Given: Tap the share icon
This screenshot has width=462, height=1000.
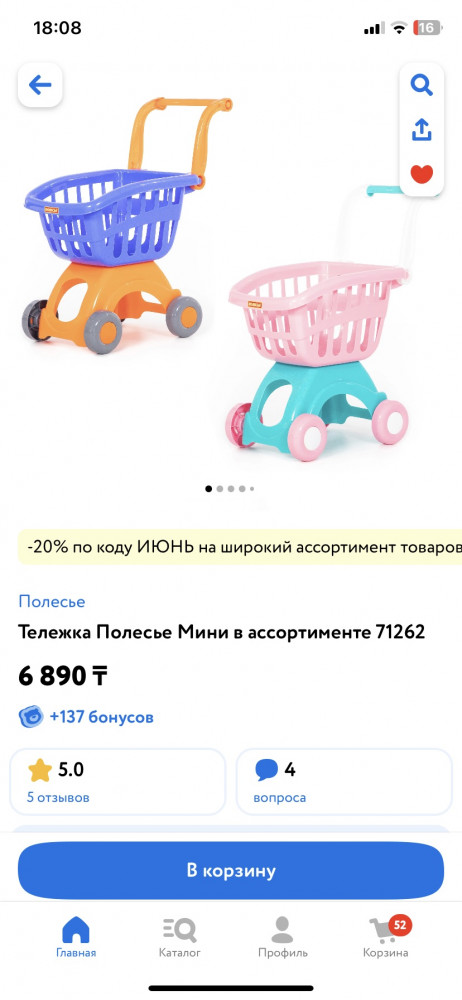Looking at the screenshot, I should 421,129.
